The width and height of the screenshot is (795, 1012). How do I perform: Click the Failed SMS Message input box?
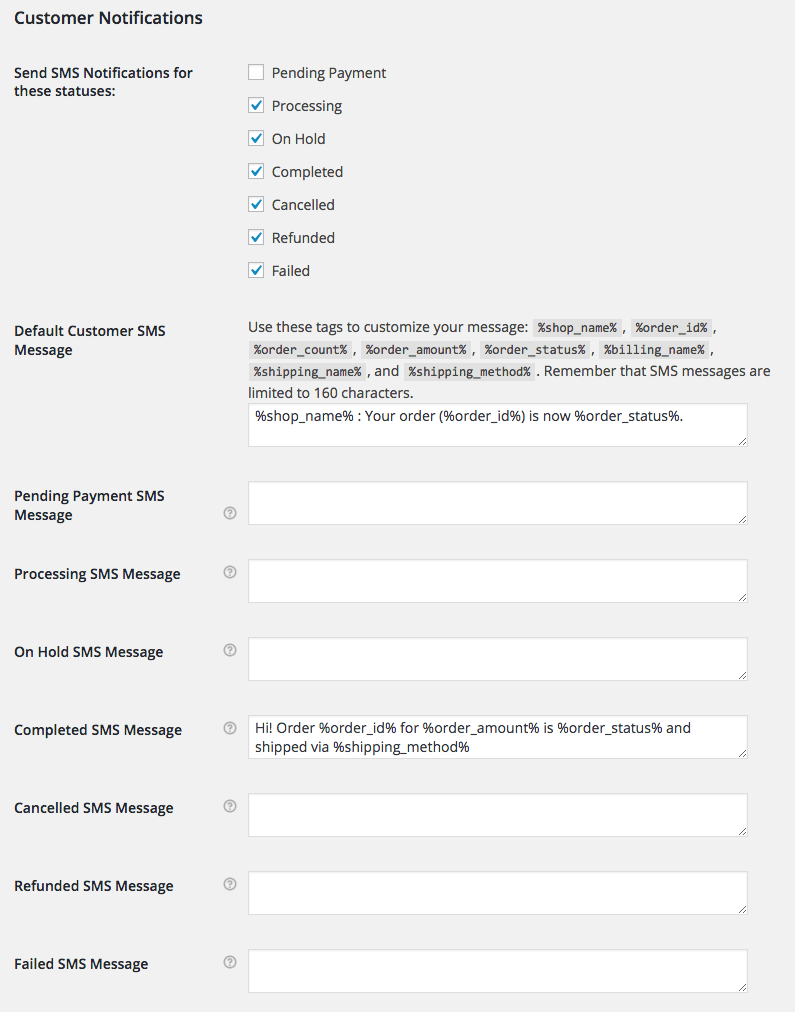tap(497, 971)
